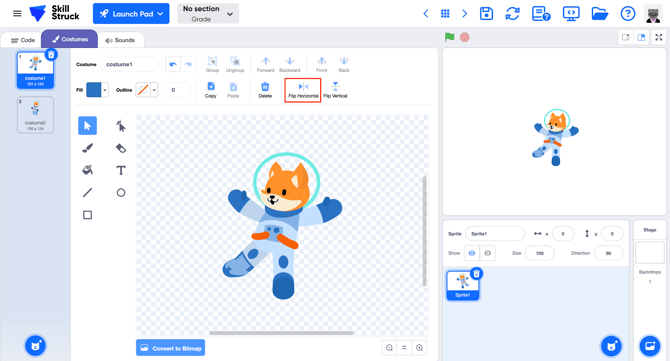Stop project with red stop button
Image resolution: width=670 pixels, height=361 pixels.
point(464,37)
